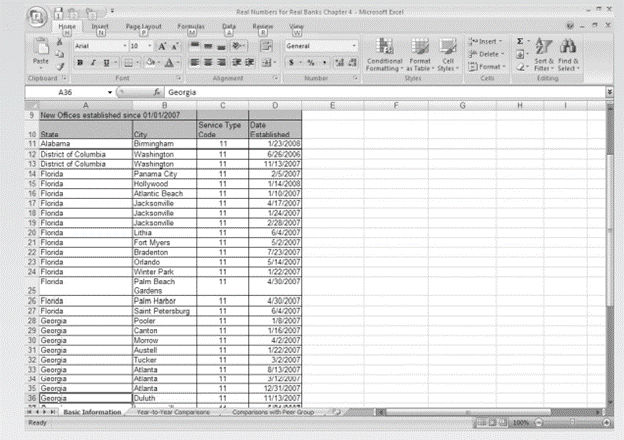Open Sort & Filter menu

tap(544, 55)
